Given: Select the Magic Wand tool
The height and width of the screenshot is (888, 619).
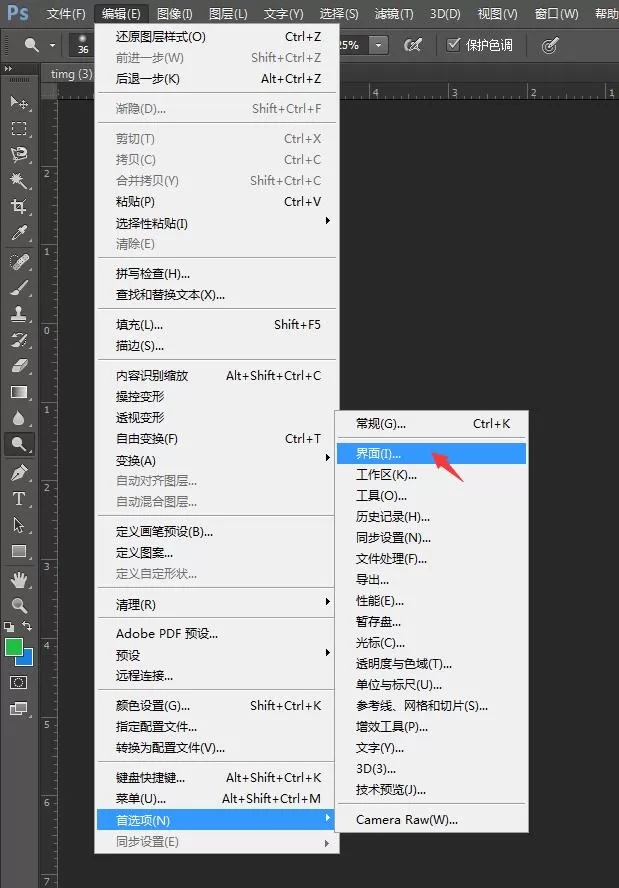Looking at the screenshot, I should tap(19, 181).
